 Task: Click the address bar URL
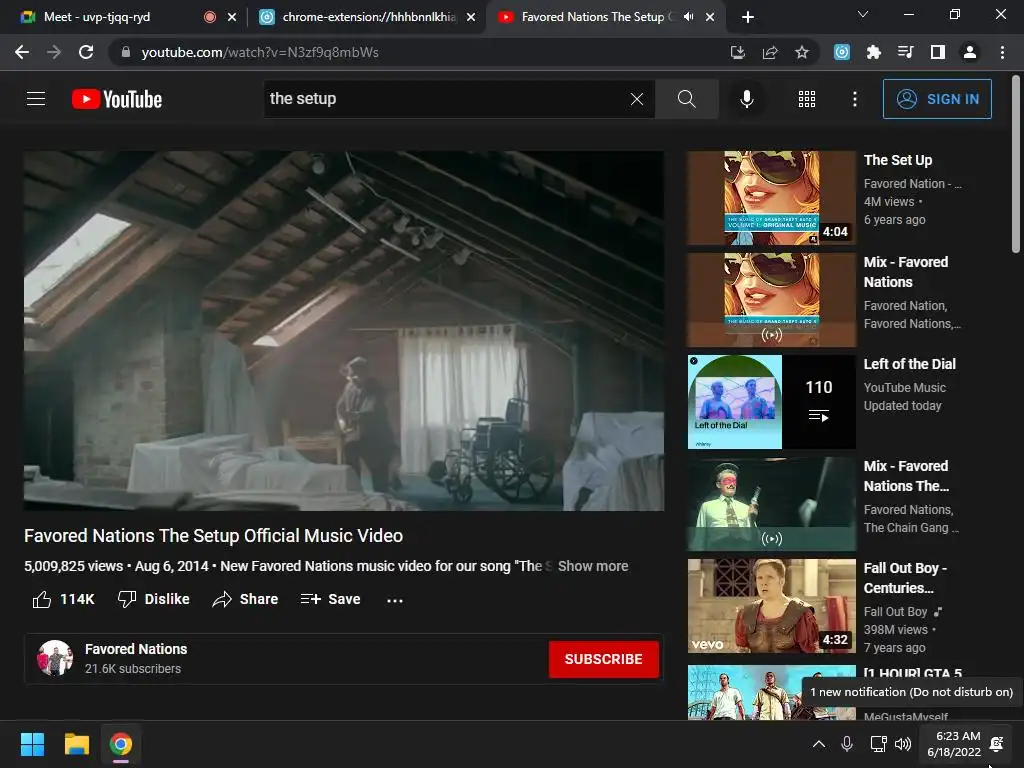260,52
